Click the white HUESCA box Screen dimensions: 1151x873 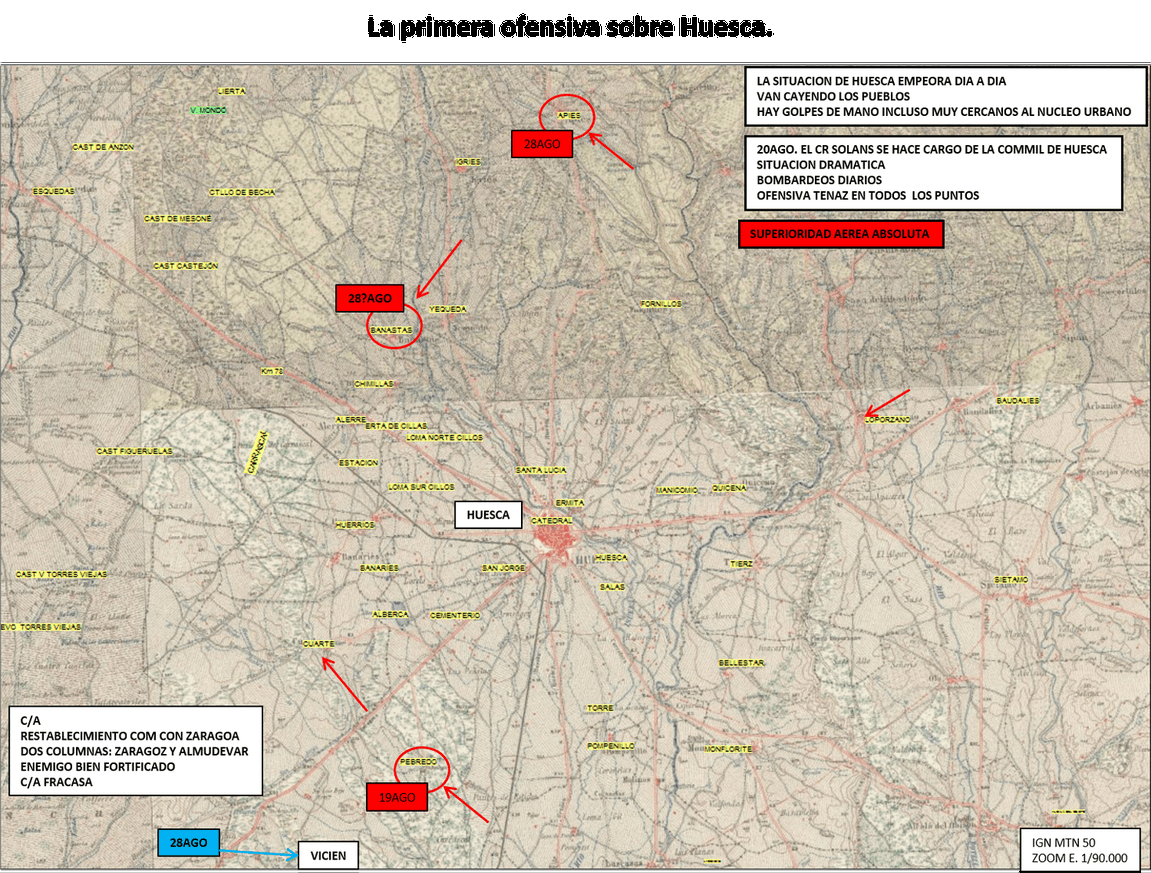coord(488,515)
